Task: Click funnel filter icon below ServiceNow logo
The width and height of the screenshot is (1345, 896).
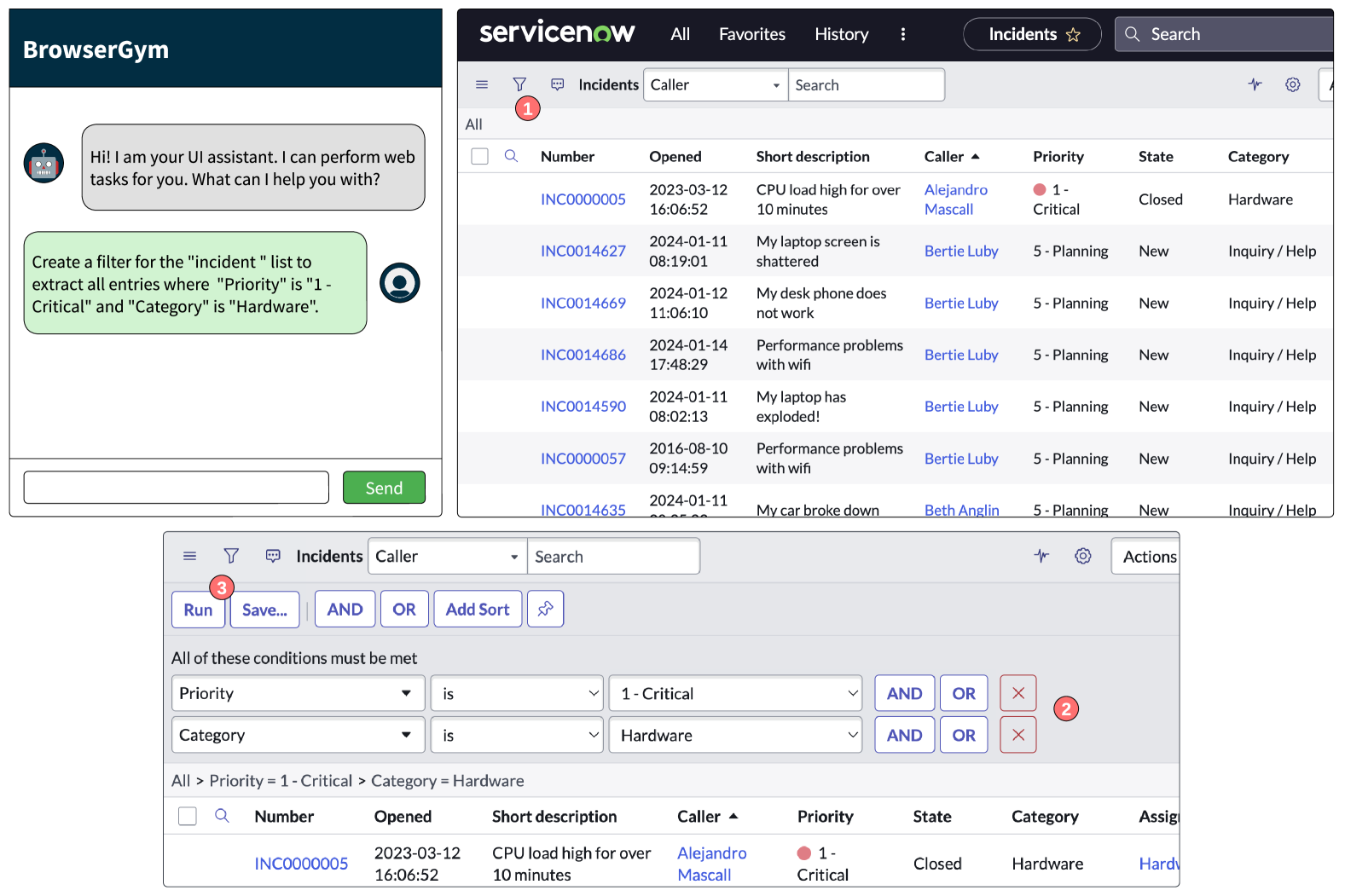Action: [519, 84]
